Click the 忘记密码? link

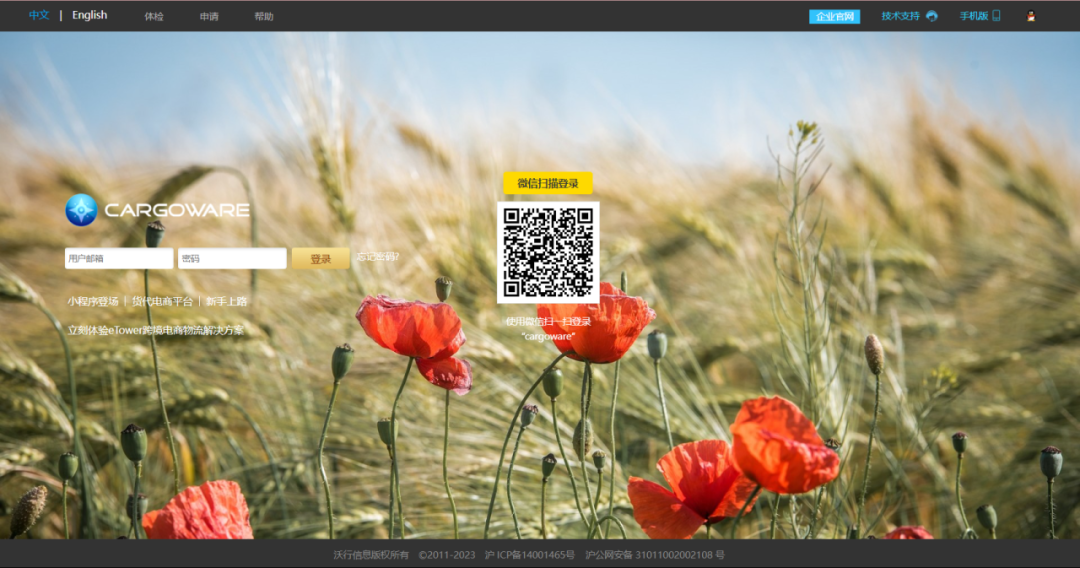click(378, 257)
